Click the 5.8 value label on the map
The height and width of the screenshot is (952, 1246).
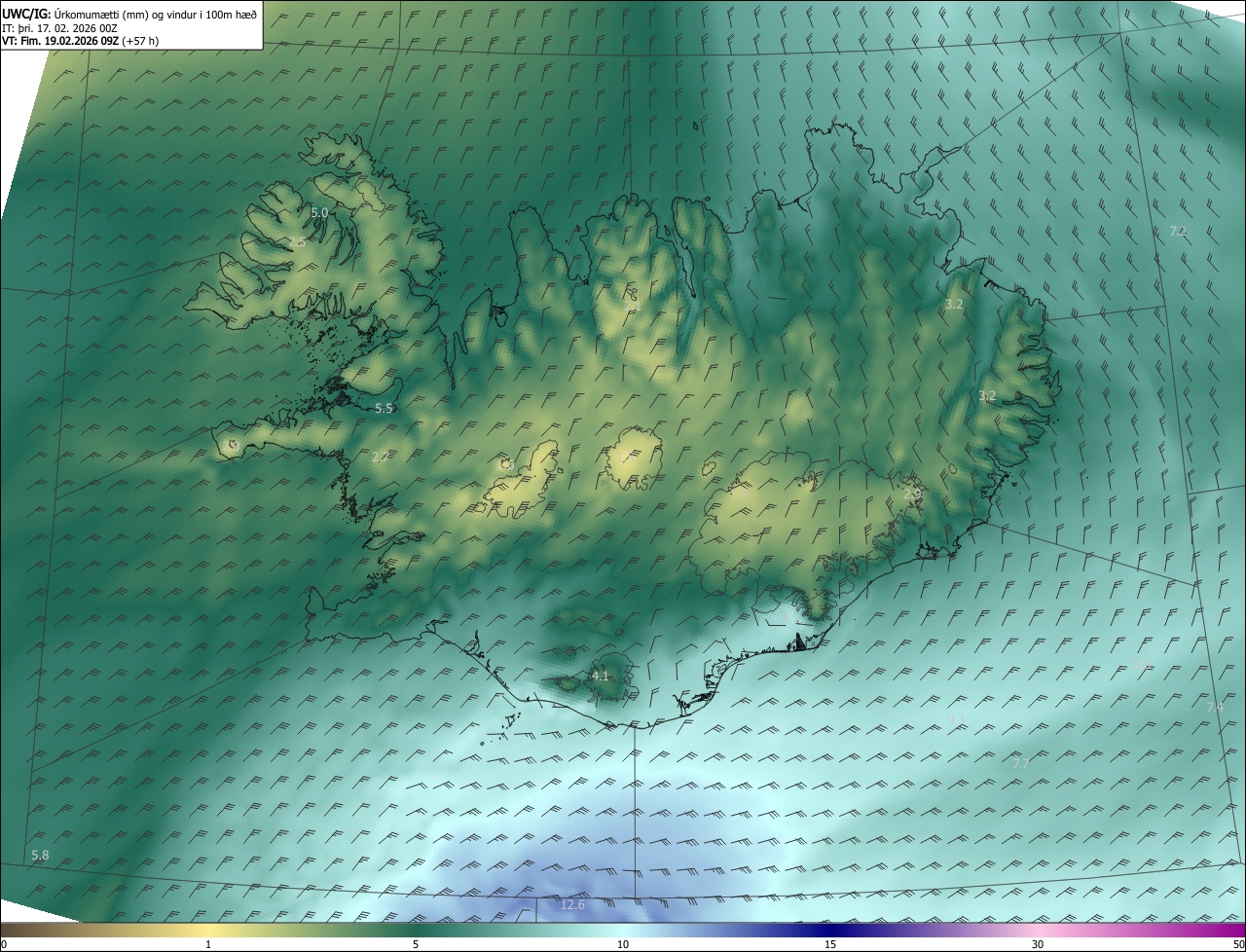(x=40, y=855)
